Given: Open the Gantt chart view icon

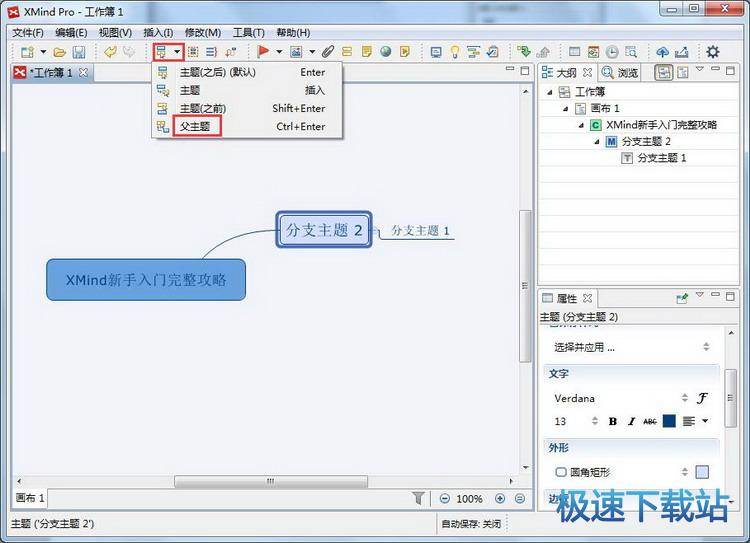Looking at the screenshot, I should click(x=474, y=52).
